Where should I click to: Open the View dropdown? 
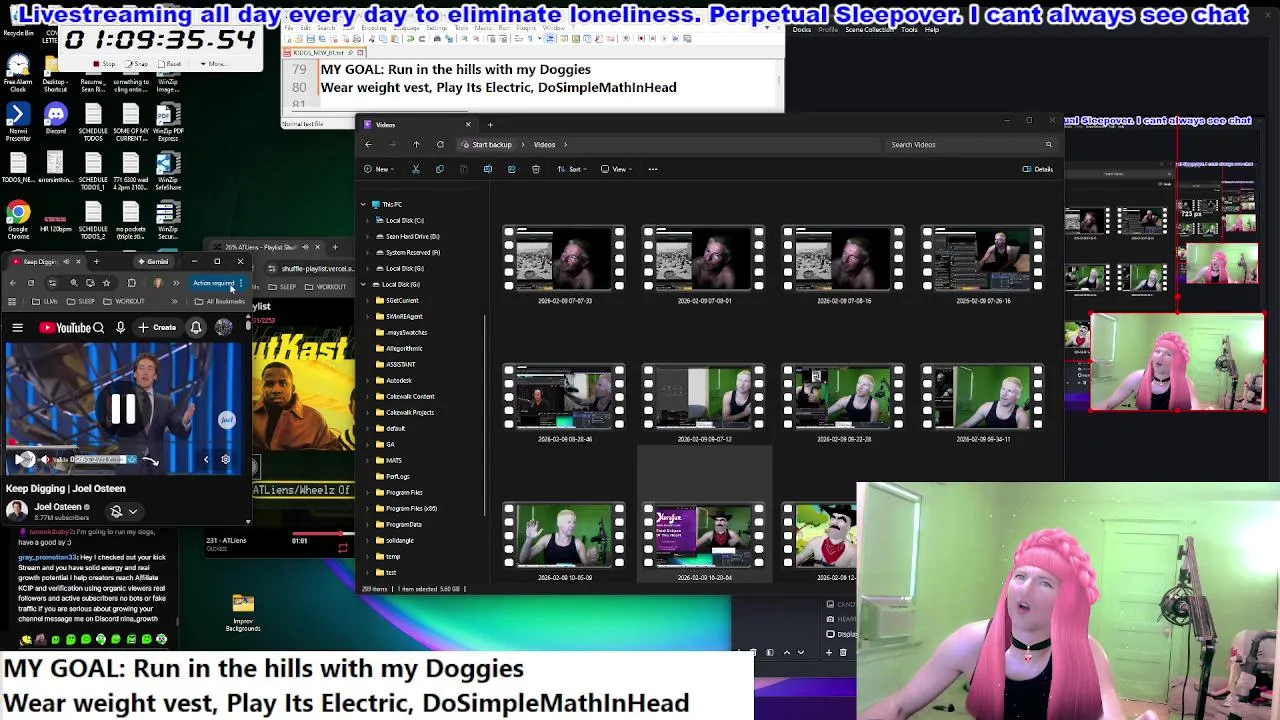pyautogui.click(x=617, y=169)
